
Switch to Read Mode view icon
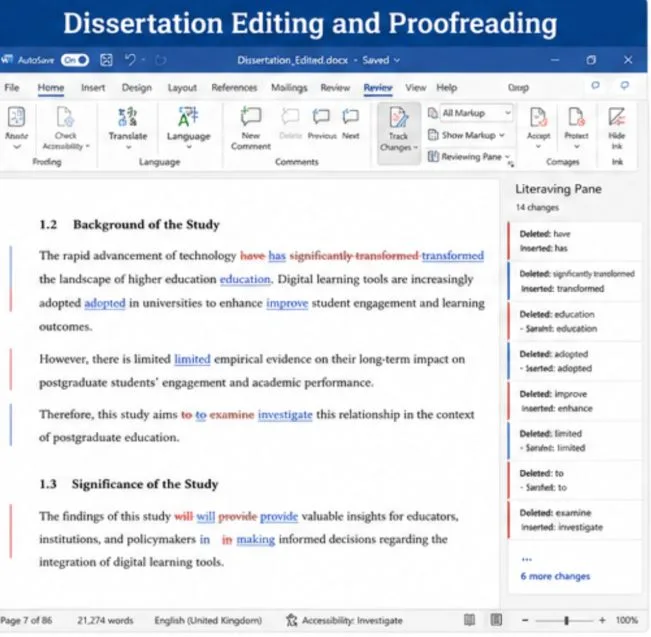coord(469,620)
